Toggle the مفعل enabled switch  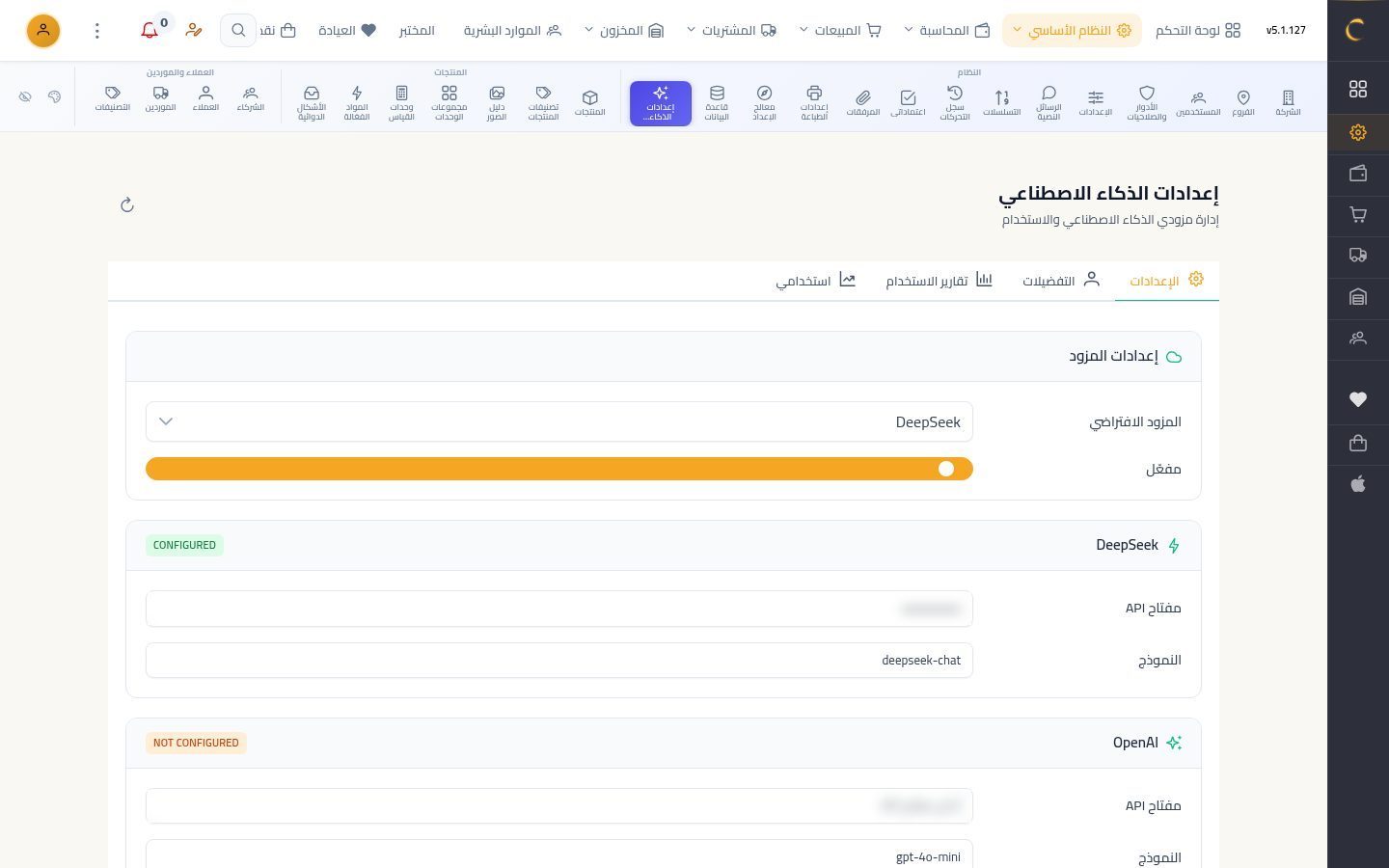[x=559, y=469]
